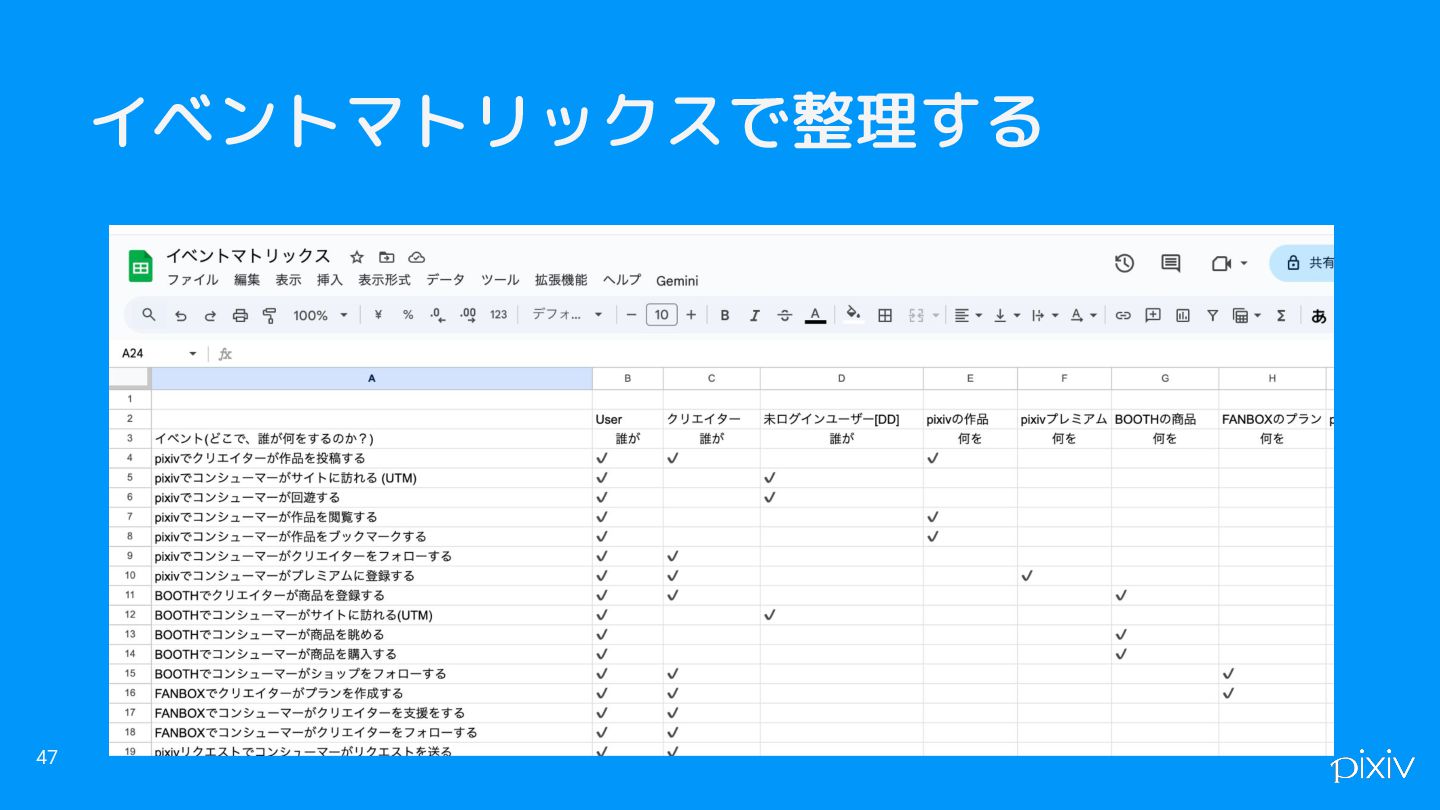This screenshot has width=1440, height=810.
Task: Open the 123 number formats button
Action: (x=499, y=315)
